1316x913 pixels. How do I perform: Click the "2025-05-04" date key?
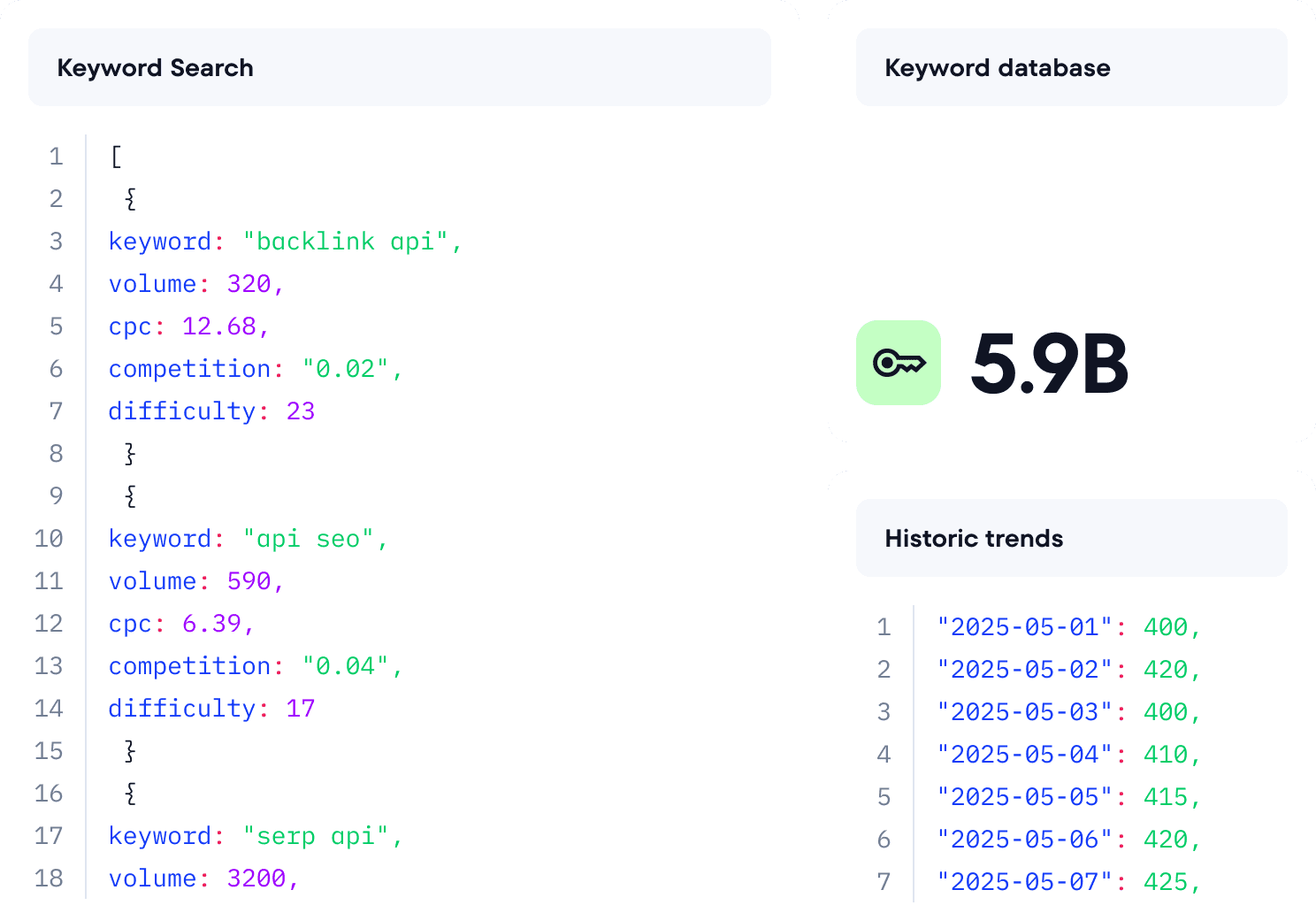[x=1024, y=755]
